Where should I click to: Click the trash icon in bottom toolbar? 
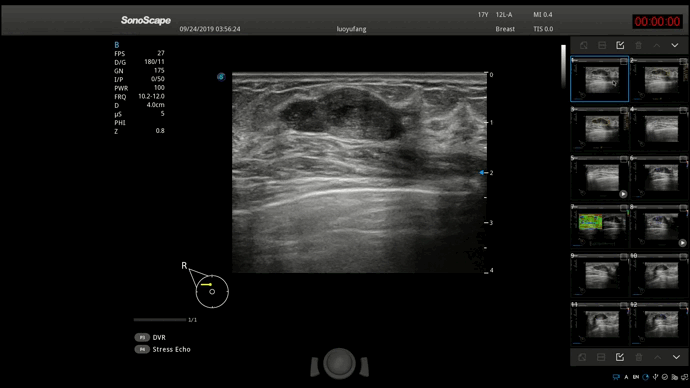(x=639, y=357)
